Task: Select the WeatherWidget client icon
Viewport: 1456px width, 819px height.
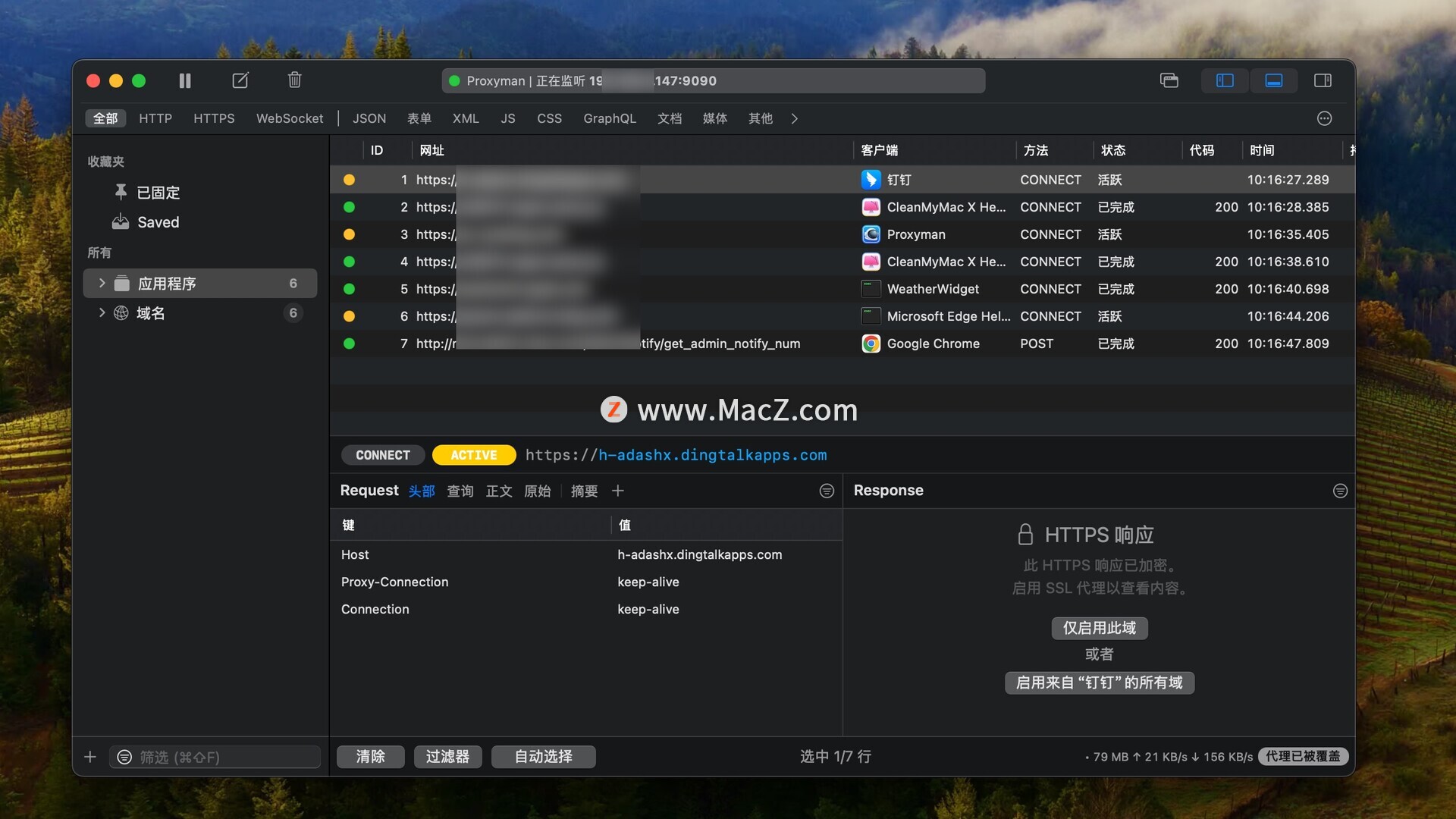Action: click(871, 289)
